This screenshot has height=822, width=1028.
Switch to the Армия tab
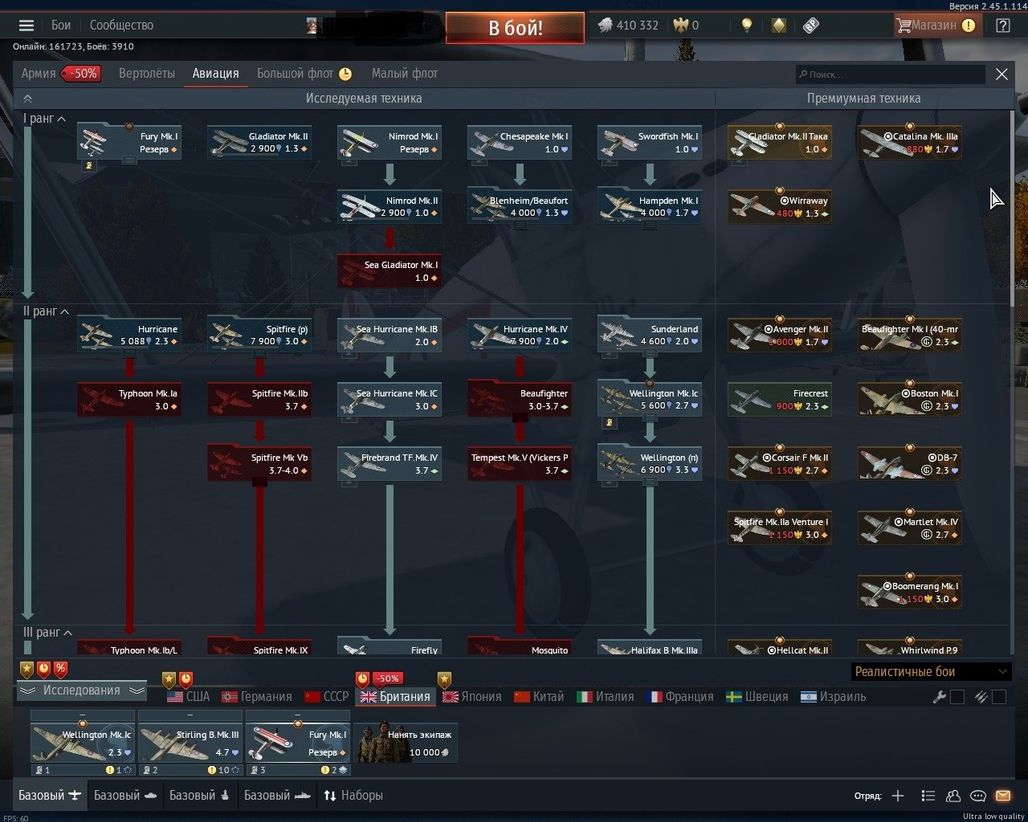[x=60, y=73]
